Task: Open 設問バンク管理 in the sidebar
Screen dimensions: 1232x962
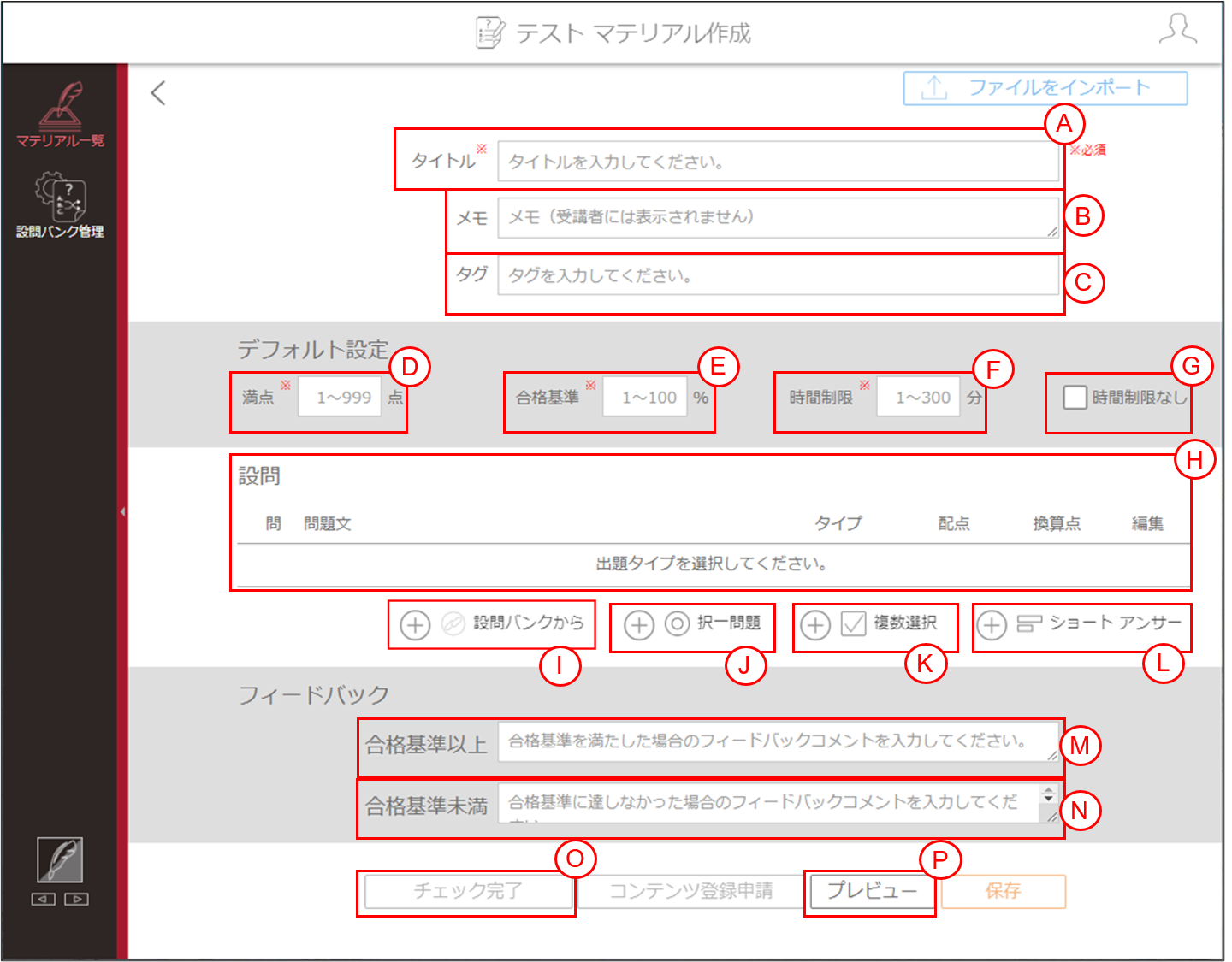Action: (60, 205)
